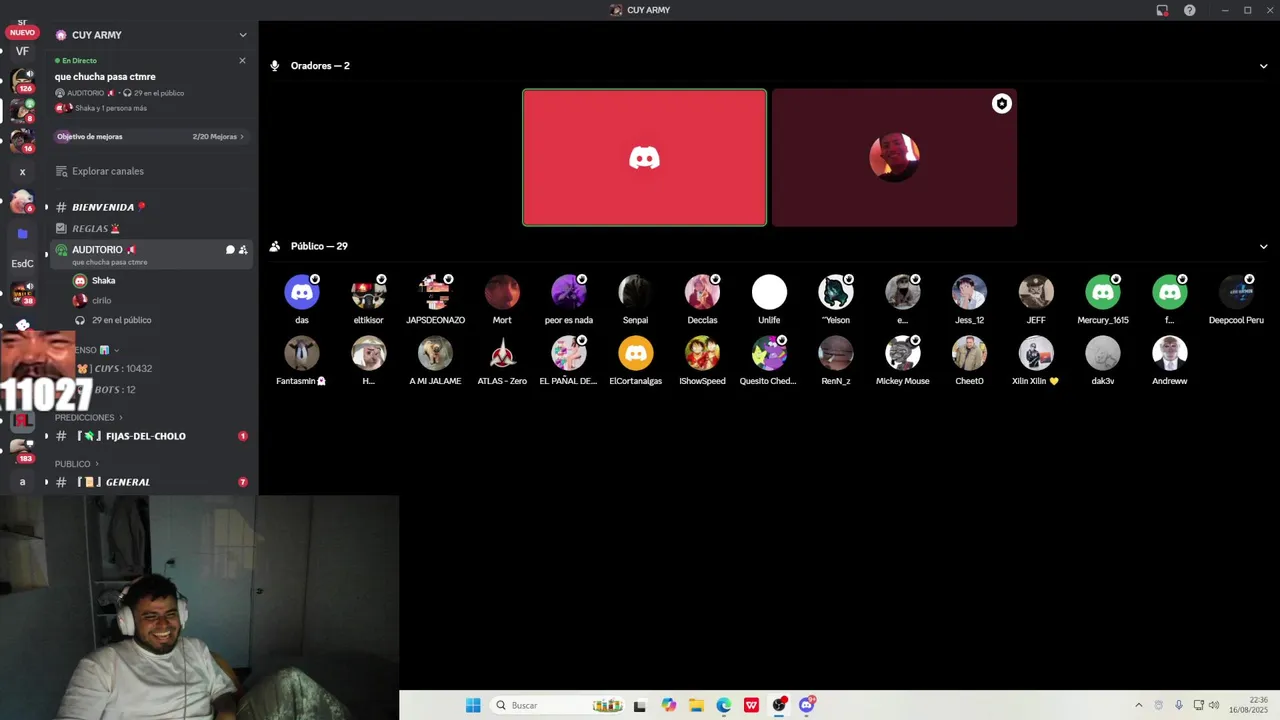1280x720 pixels.
Task: Open the Windows Start menu
Action: 473,705
